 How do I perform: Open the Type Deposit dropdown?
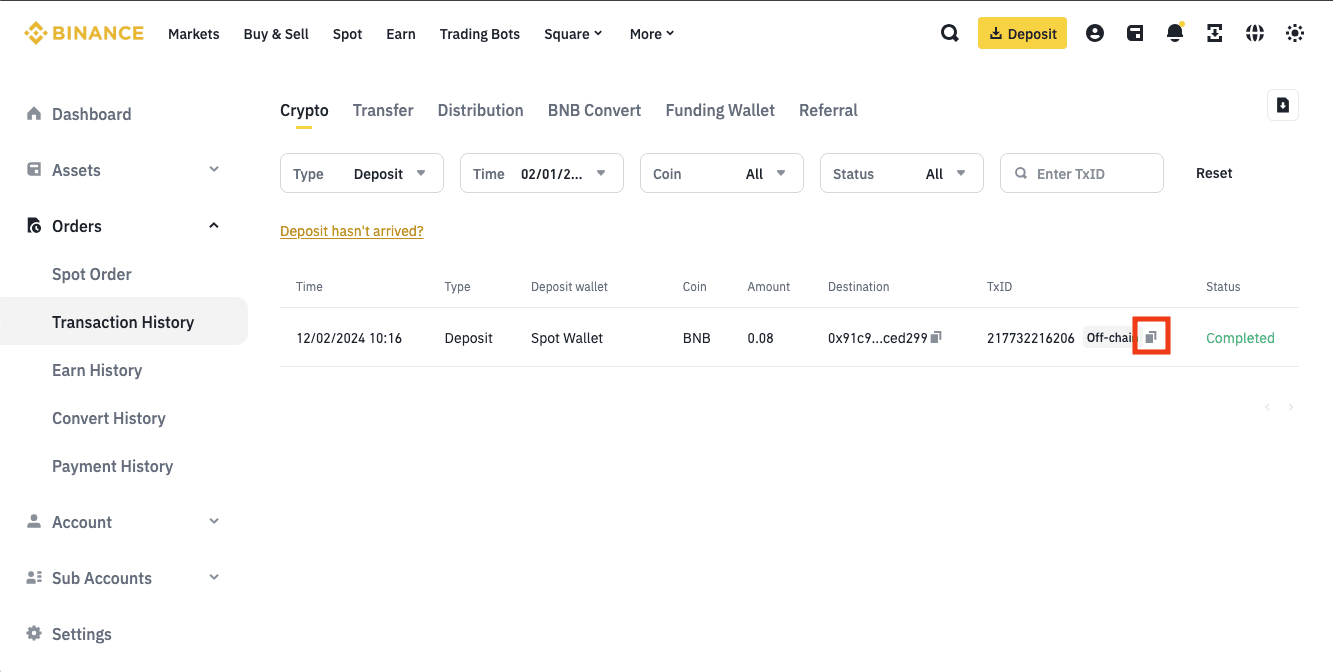click(x=362, y=173)
